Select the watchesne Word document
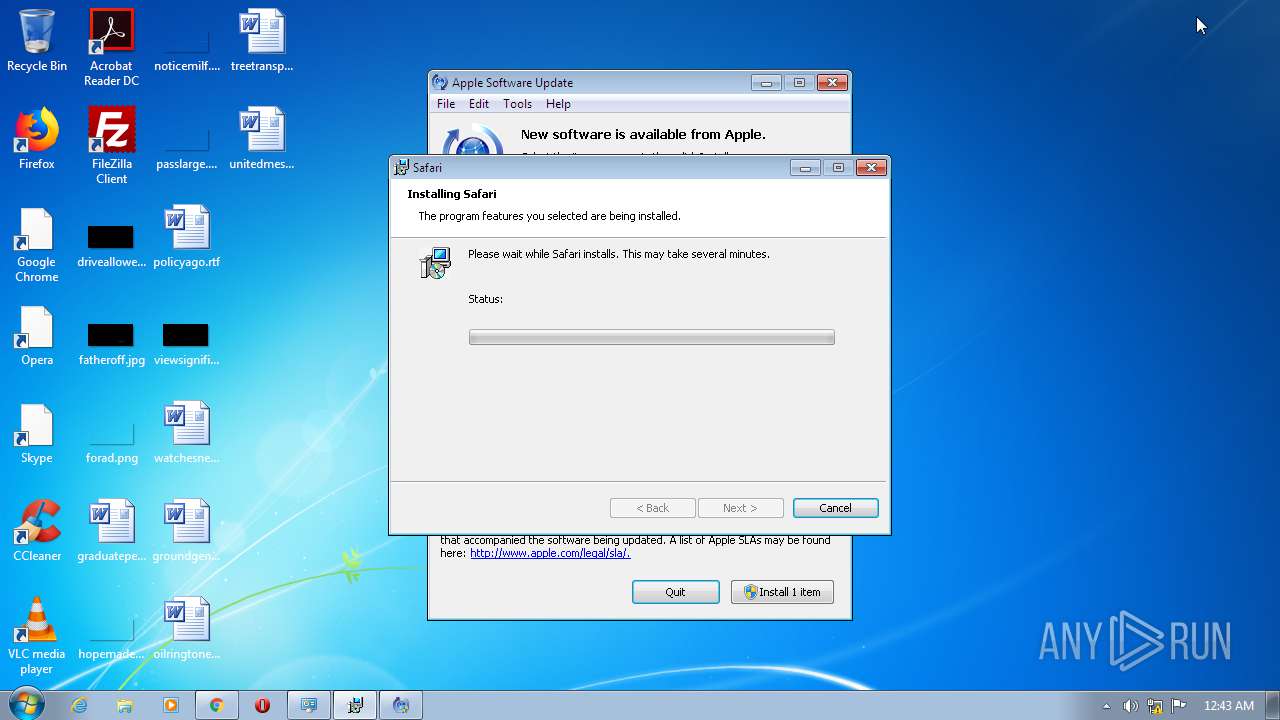 (x=186, y=433)
